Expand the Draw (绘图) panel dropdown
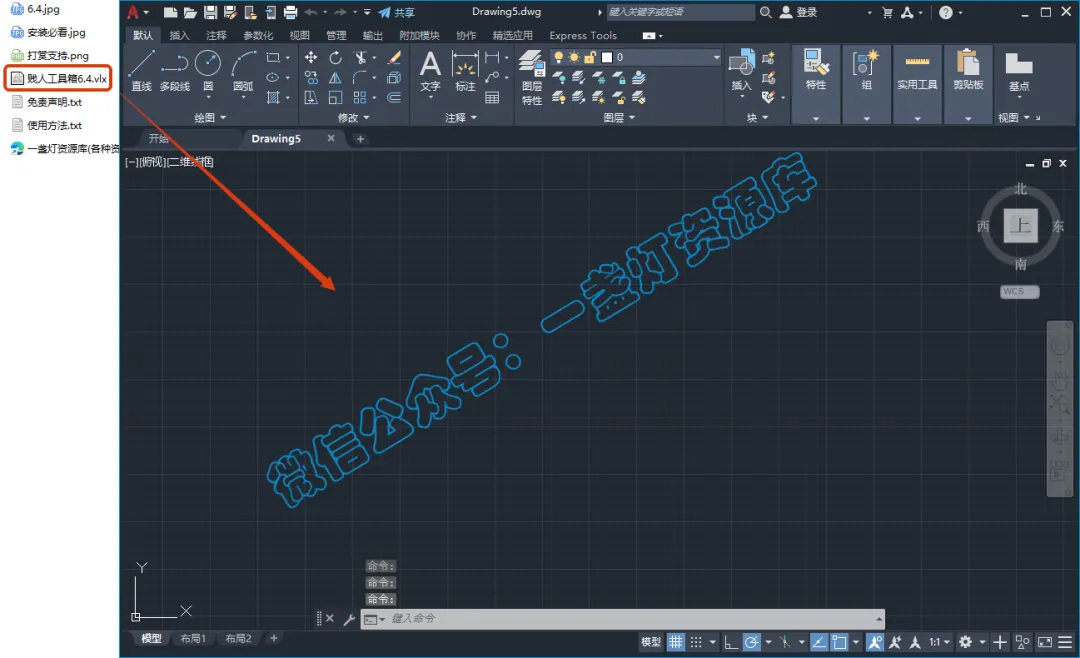 (210, 118)
